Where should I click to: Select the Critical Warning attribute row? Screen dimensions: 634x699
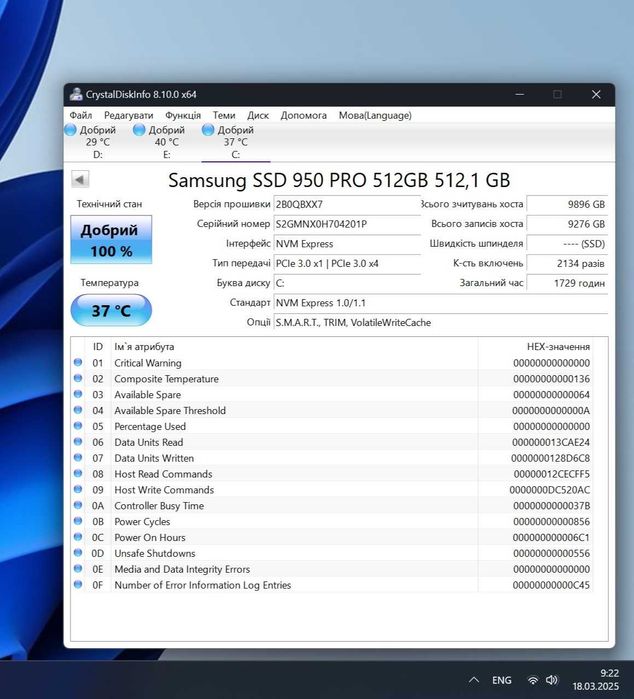pos(333,363)
